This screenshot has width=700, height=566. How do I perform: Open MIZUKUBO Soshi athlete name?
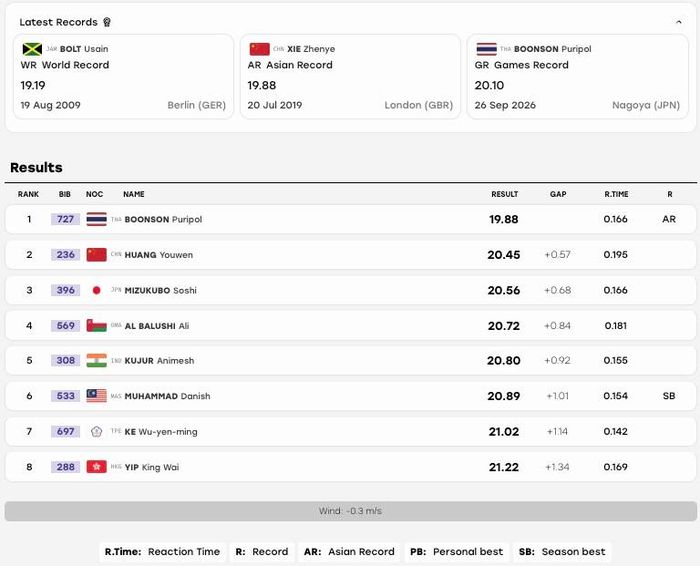tap(161, 291)
